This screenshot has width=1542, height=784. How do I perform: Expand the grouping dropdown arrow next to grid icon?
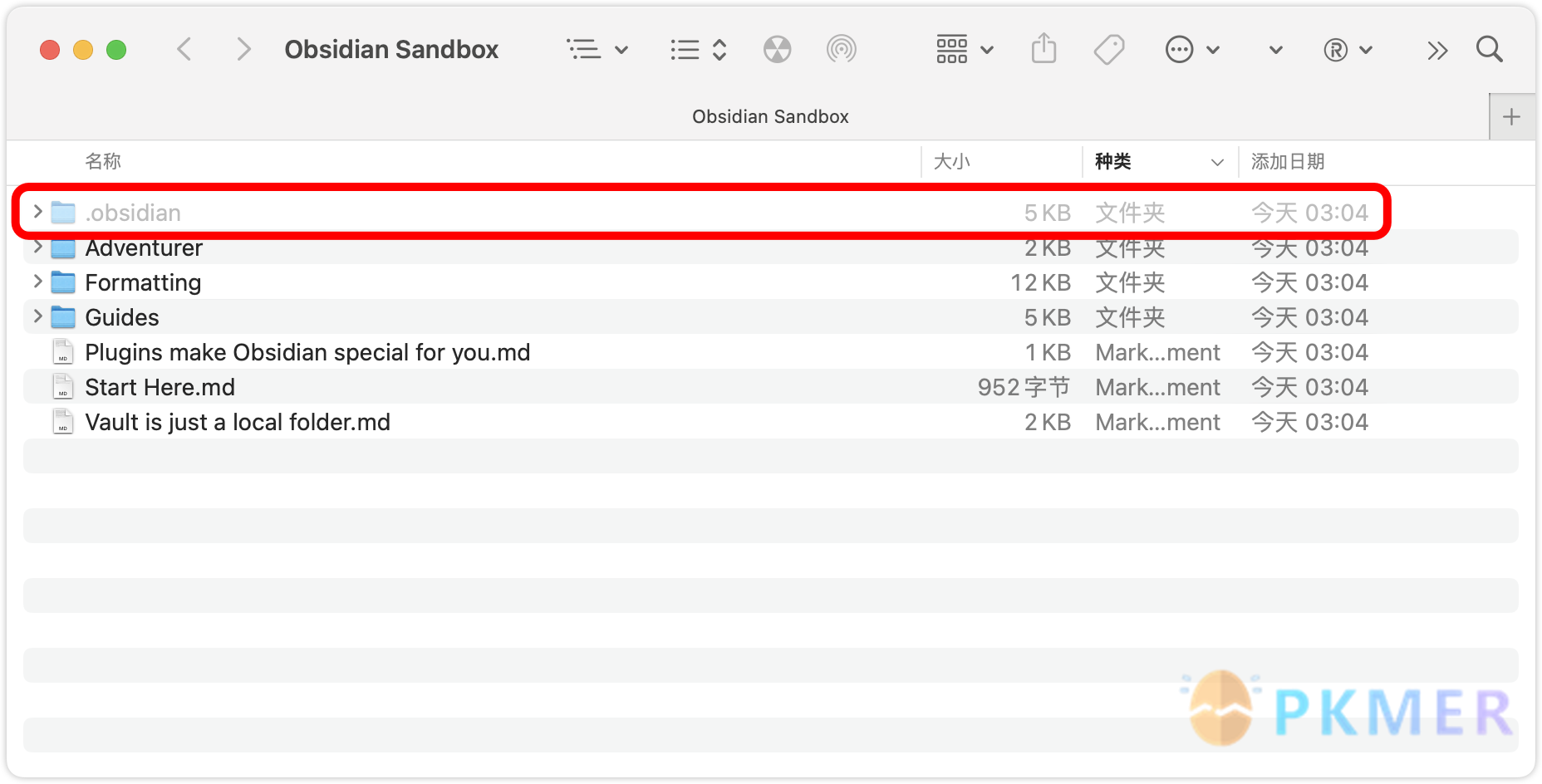987,50
